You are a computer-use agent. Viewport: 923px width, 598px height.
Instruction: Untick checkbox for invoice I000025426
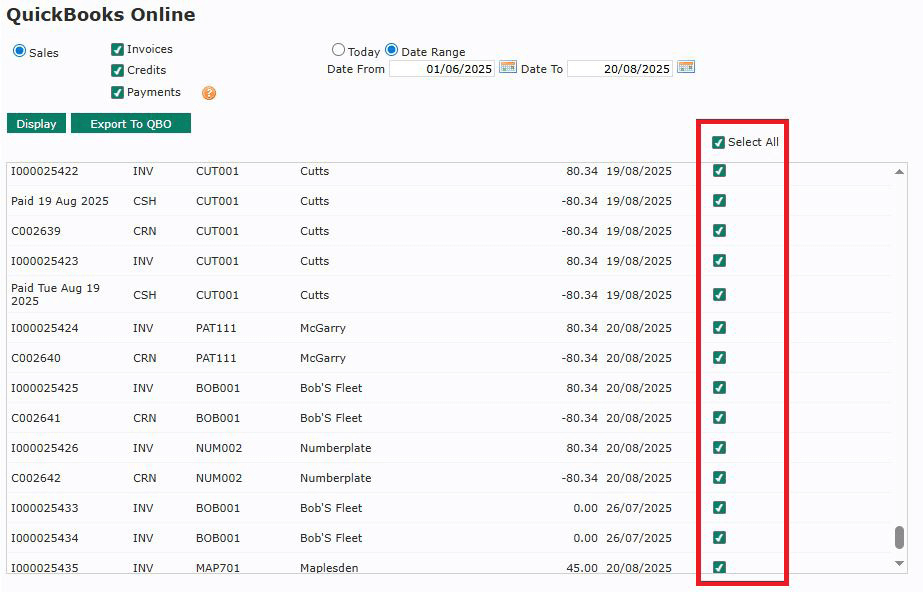(x=719, y=448)
